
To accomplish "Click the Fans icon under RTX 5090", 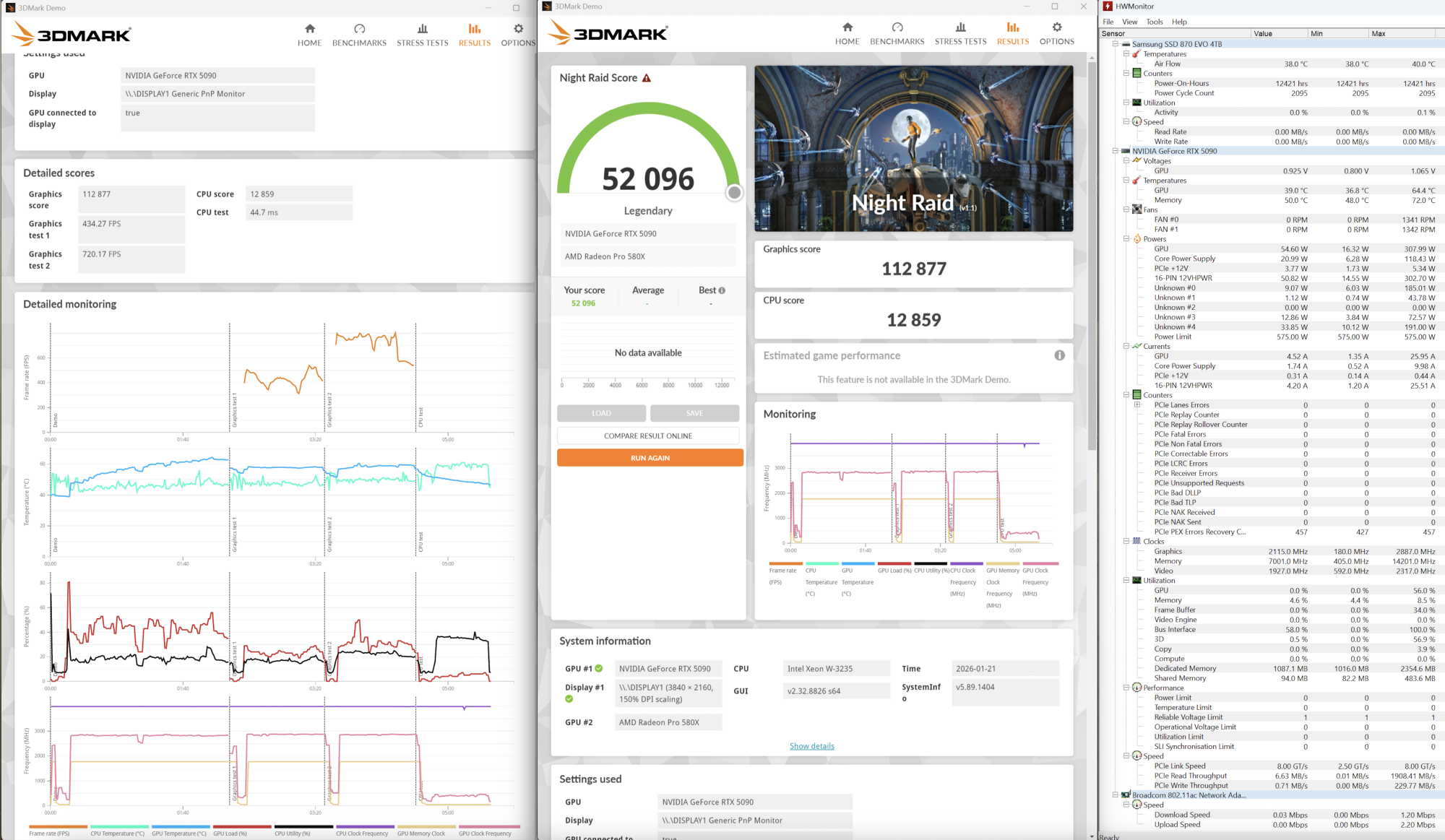I will (x=1137, y=209).
